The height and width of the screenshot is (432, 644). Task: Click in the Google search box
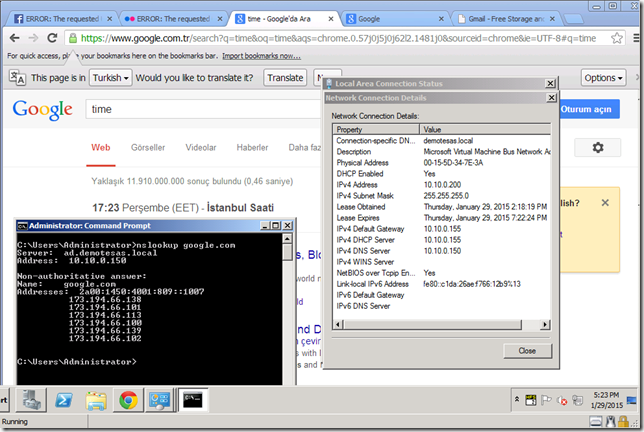coord(203,109)
